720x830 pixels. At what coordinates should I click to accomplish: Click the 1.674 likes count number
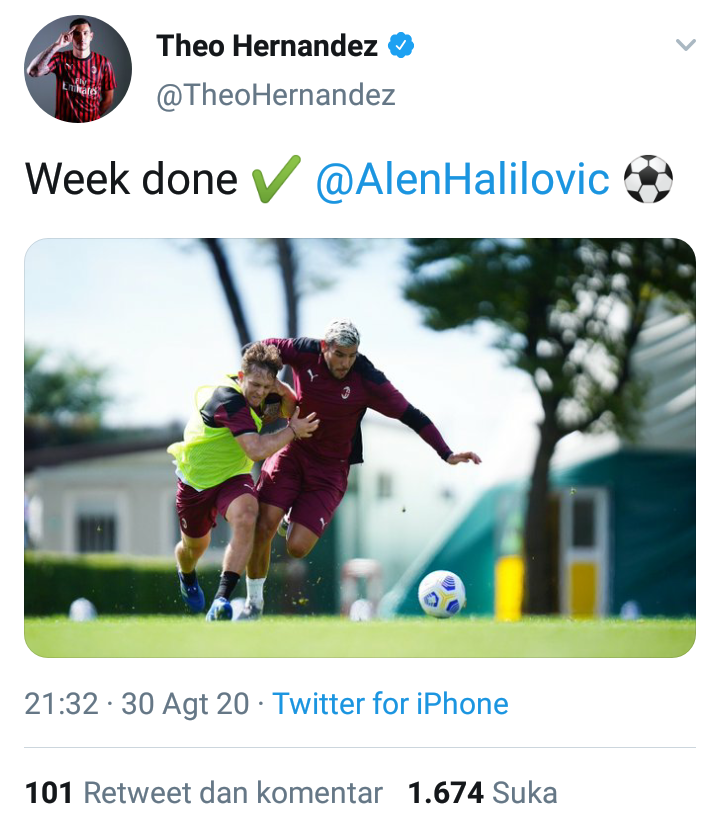(445, 793)
